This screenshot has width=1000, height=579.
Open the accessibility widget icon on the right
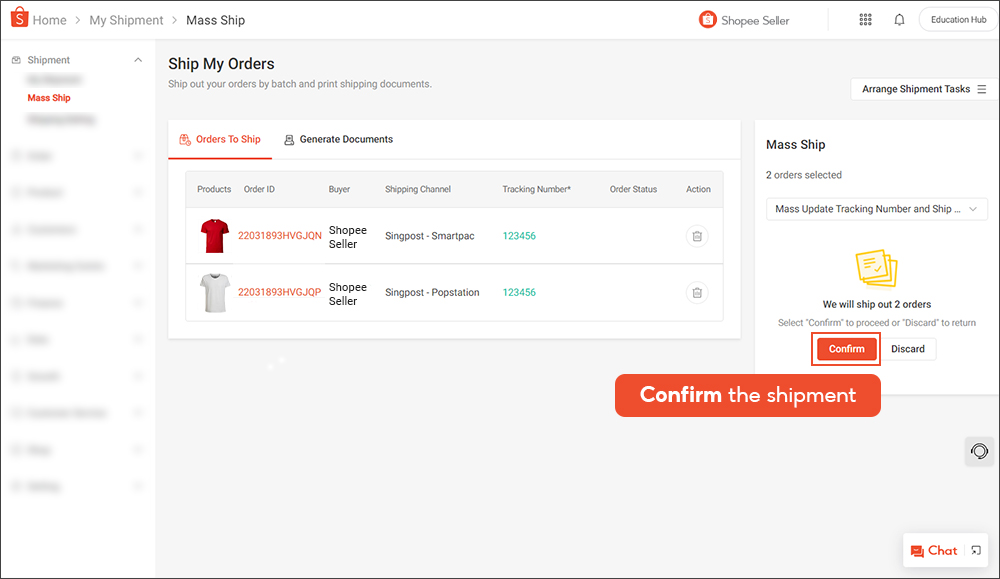(979, 451)
